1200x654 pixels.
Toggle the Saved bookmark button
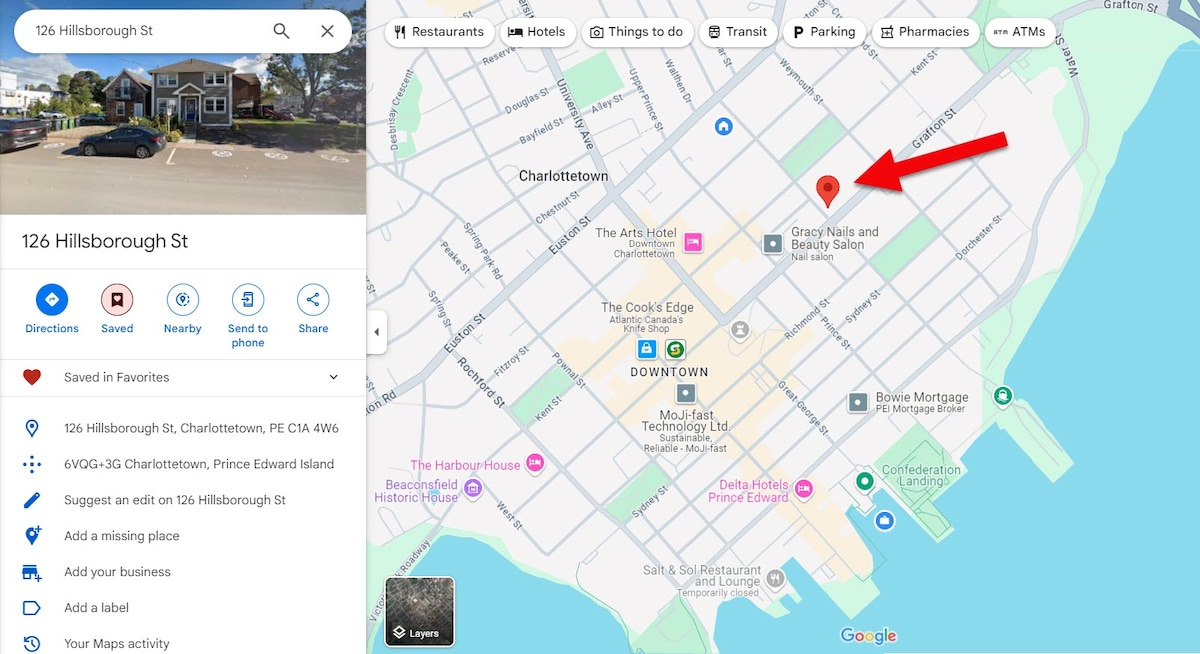click(117, 299)
